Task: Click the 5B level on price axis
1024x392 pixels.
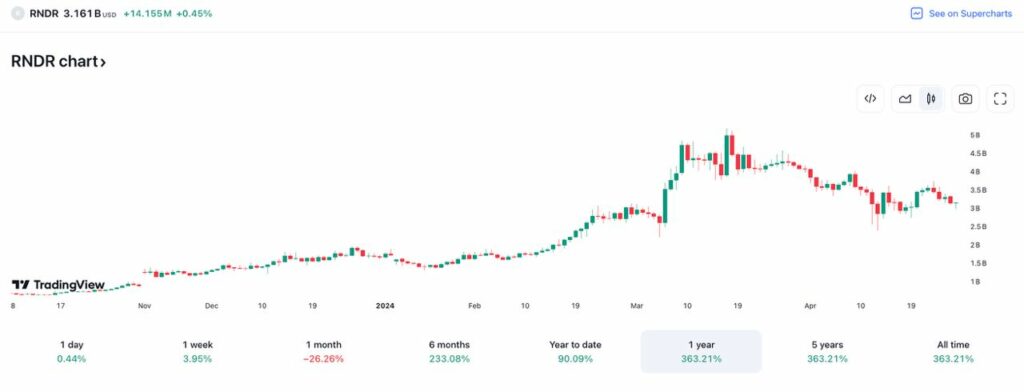Action: (x=975, y=135)
